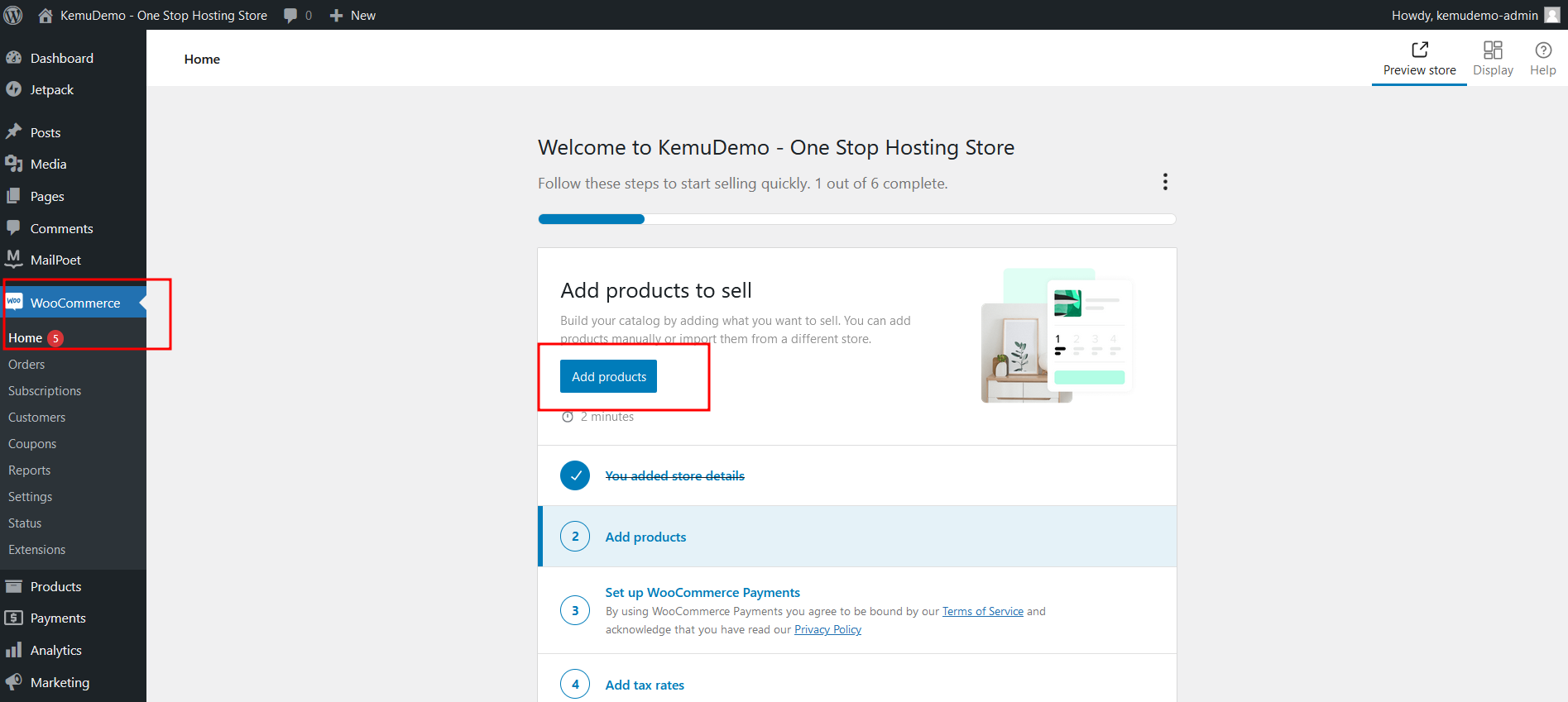Click the Preview store label
Image resolution: width=1568 pixels, height=702 pixels.
click(x=1420, y=70)
